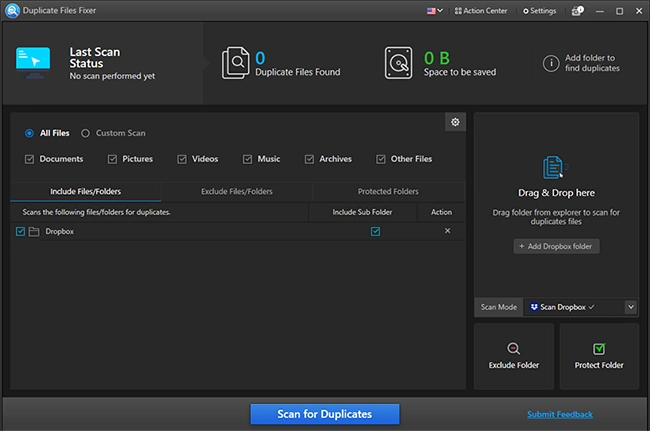Open the language flag selector
This screenshot has width=650, height=431.
[435, 11]
